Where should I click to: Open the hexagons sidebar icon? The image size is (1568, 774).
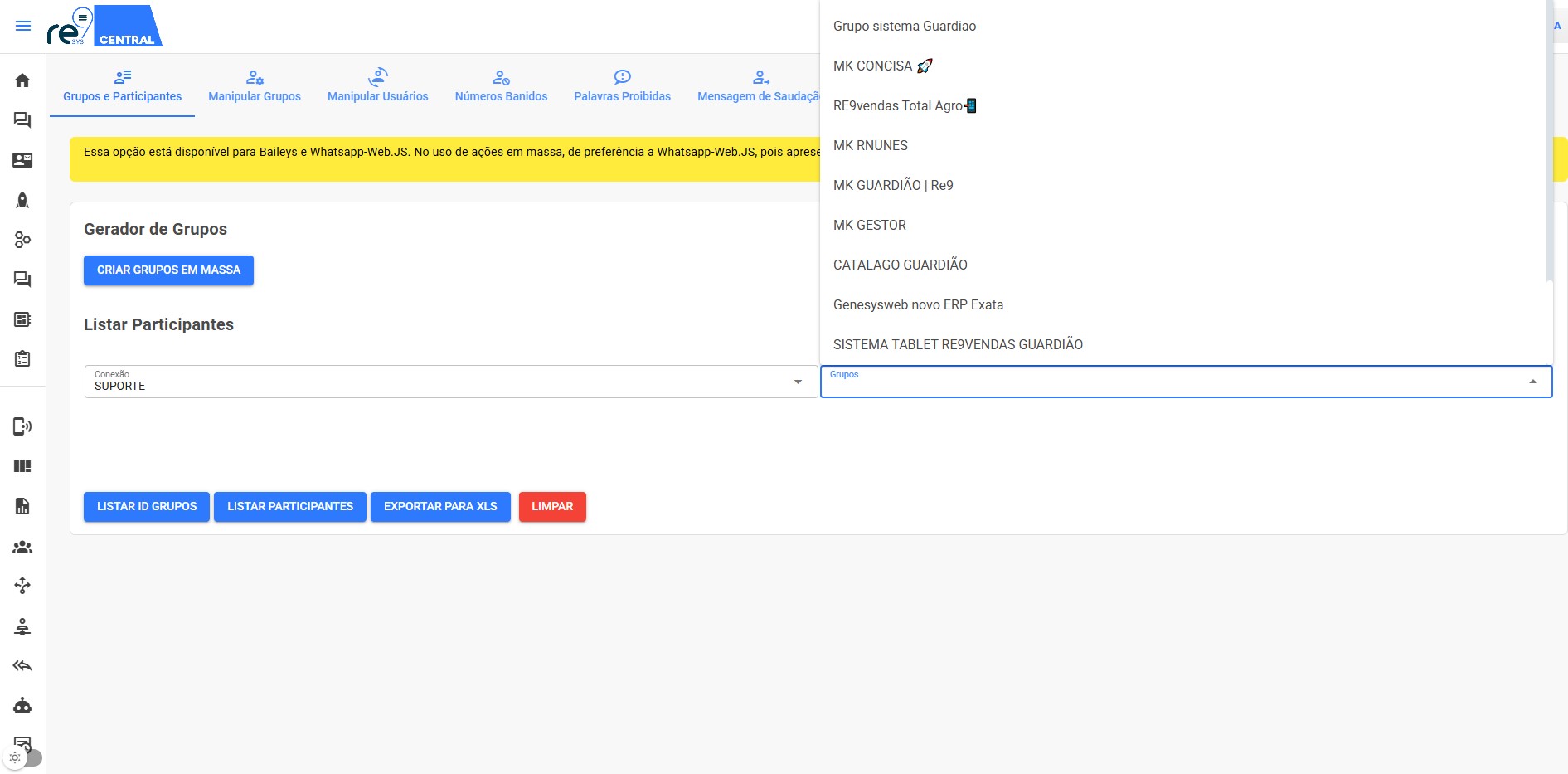pos(22,240)
